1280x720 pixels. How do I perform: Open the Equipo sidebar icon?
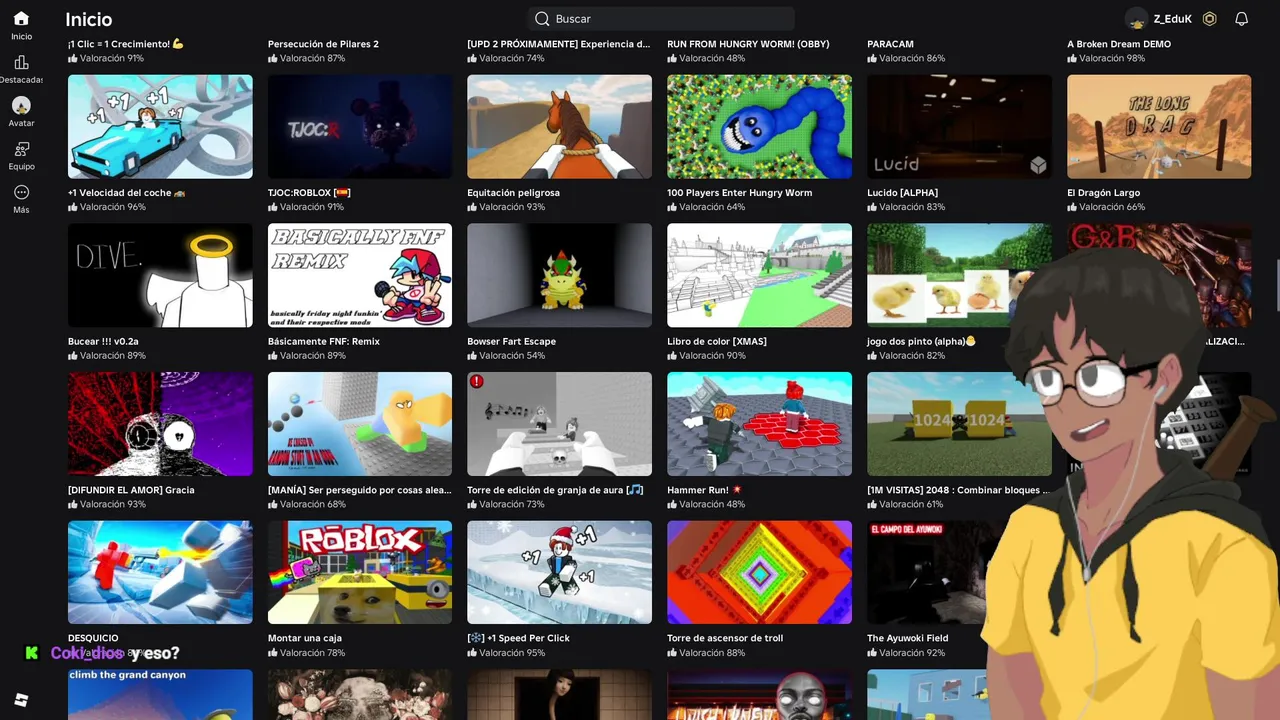click(21, 149)
